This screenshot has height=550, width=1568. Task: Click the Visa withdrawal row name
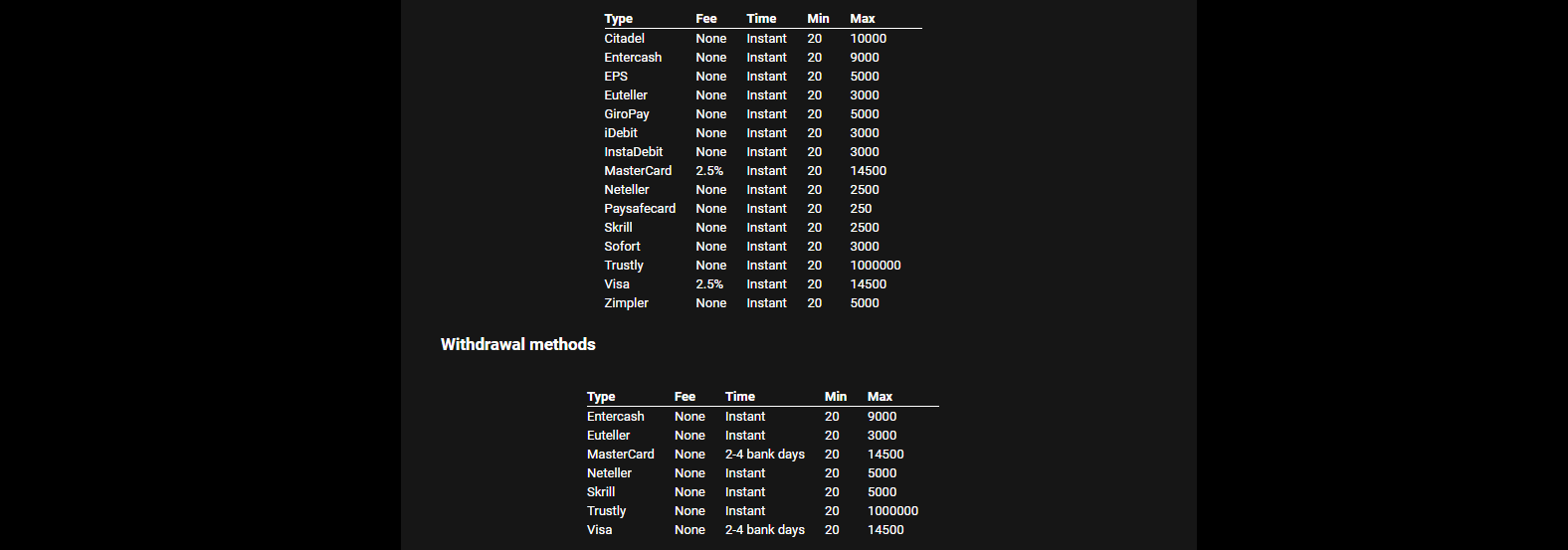pyautogui.click(x=599, y=530)
